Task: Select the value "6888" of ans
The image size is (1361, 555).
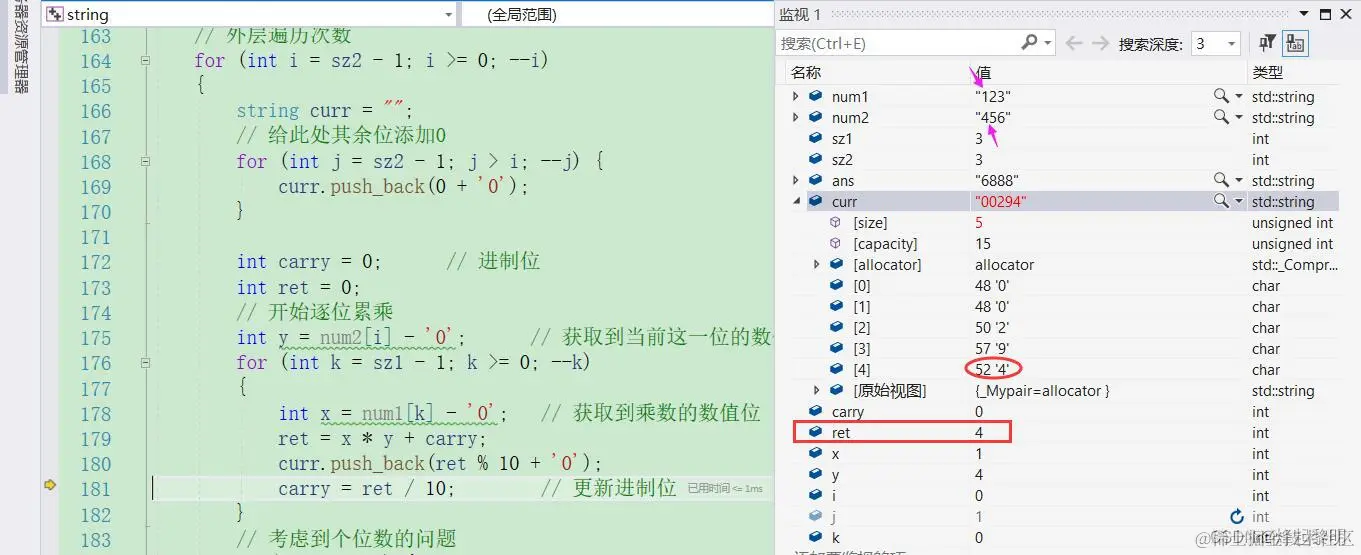Action: click(995, 180)
